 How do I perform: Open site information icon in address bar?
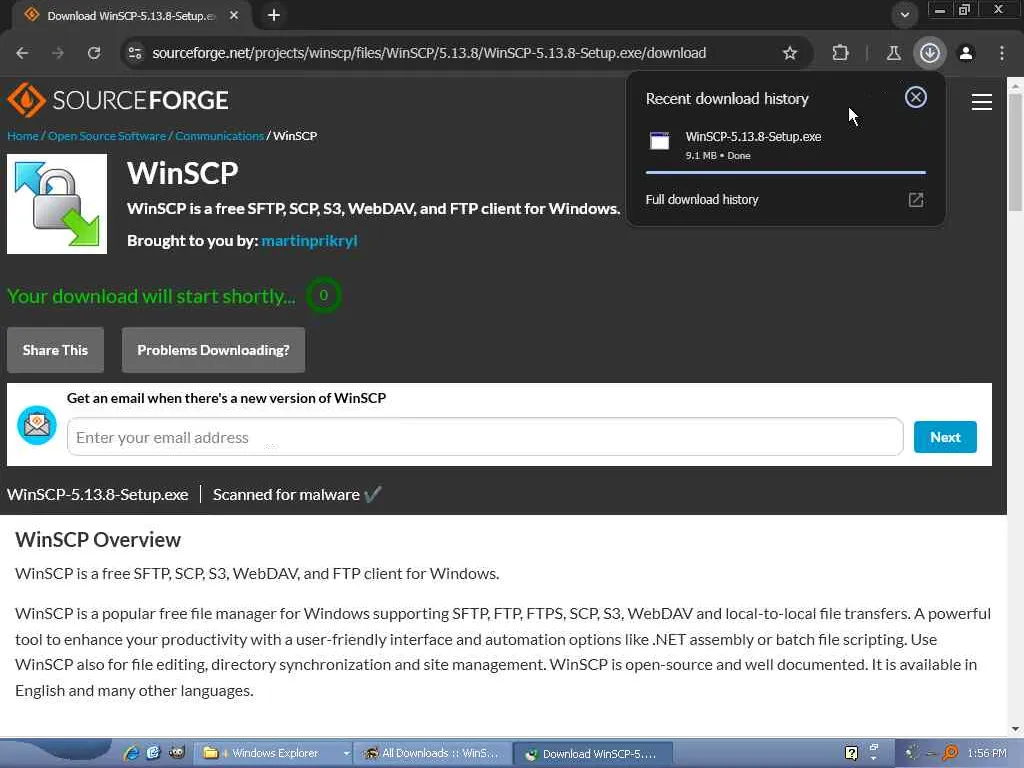[135, 53]
